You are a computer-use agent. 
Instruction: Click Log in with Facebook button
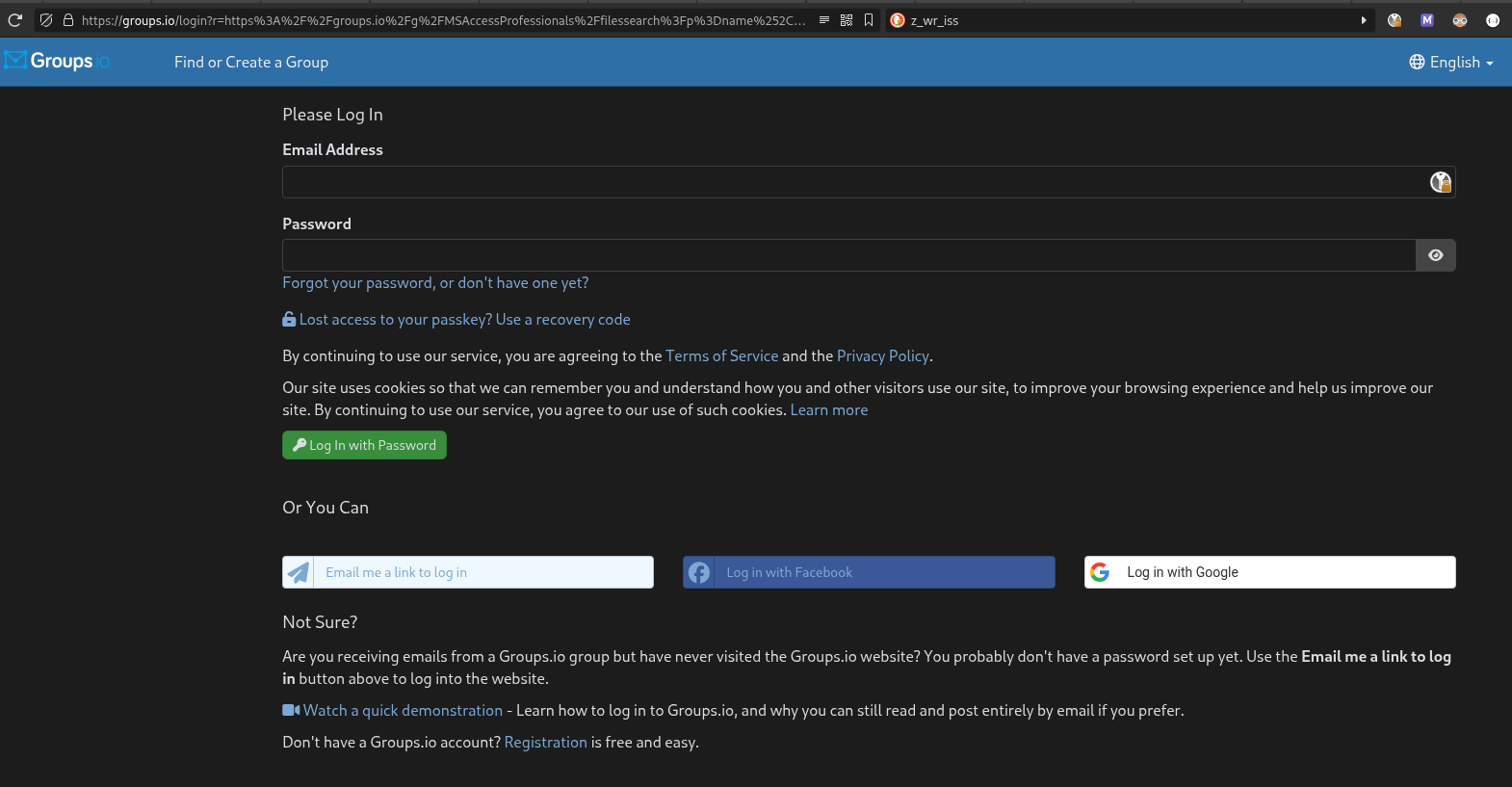[x=869, y=572]
